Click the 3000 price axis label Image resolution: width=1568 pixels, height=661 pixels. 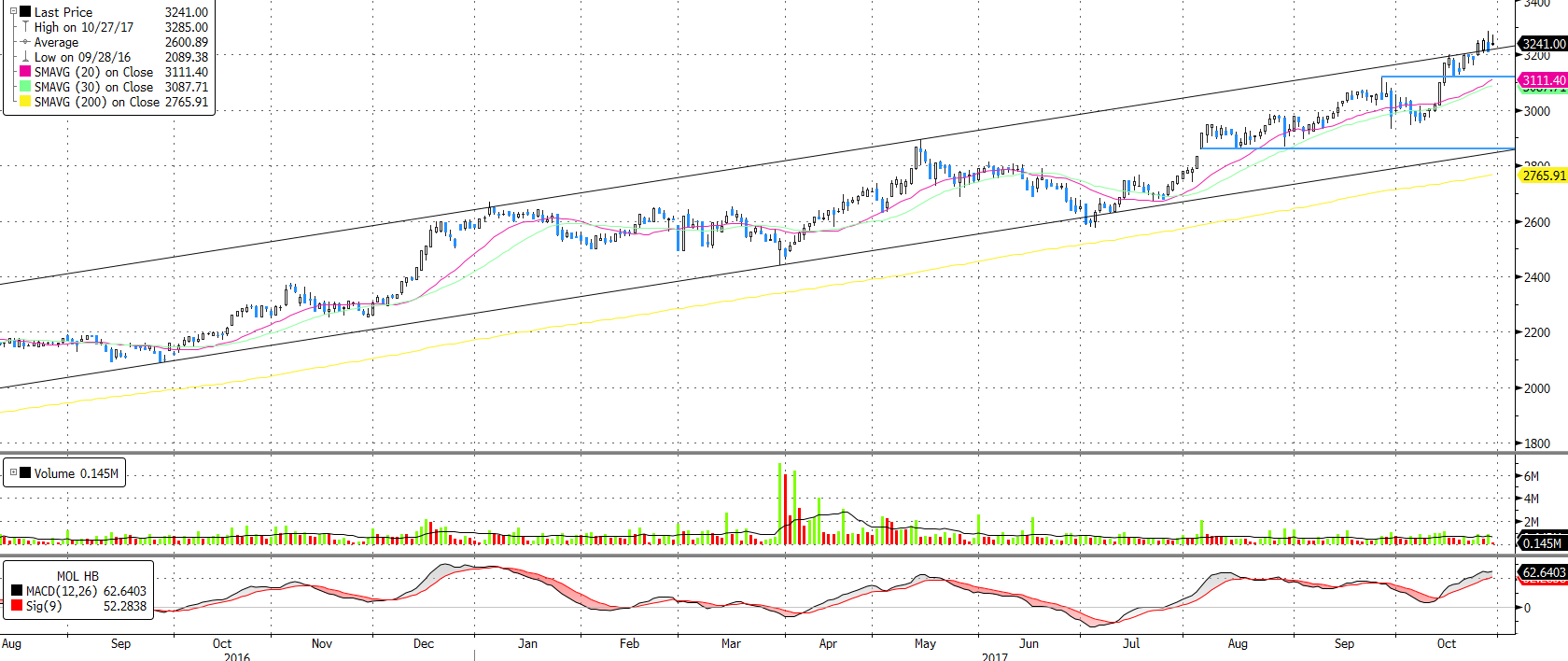1537,111
